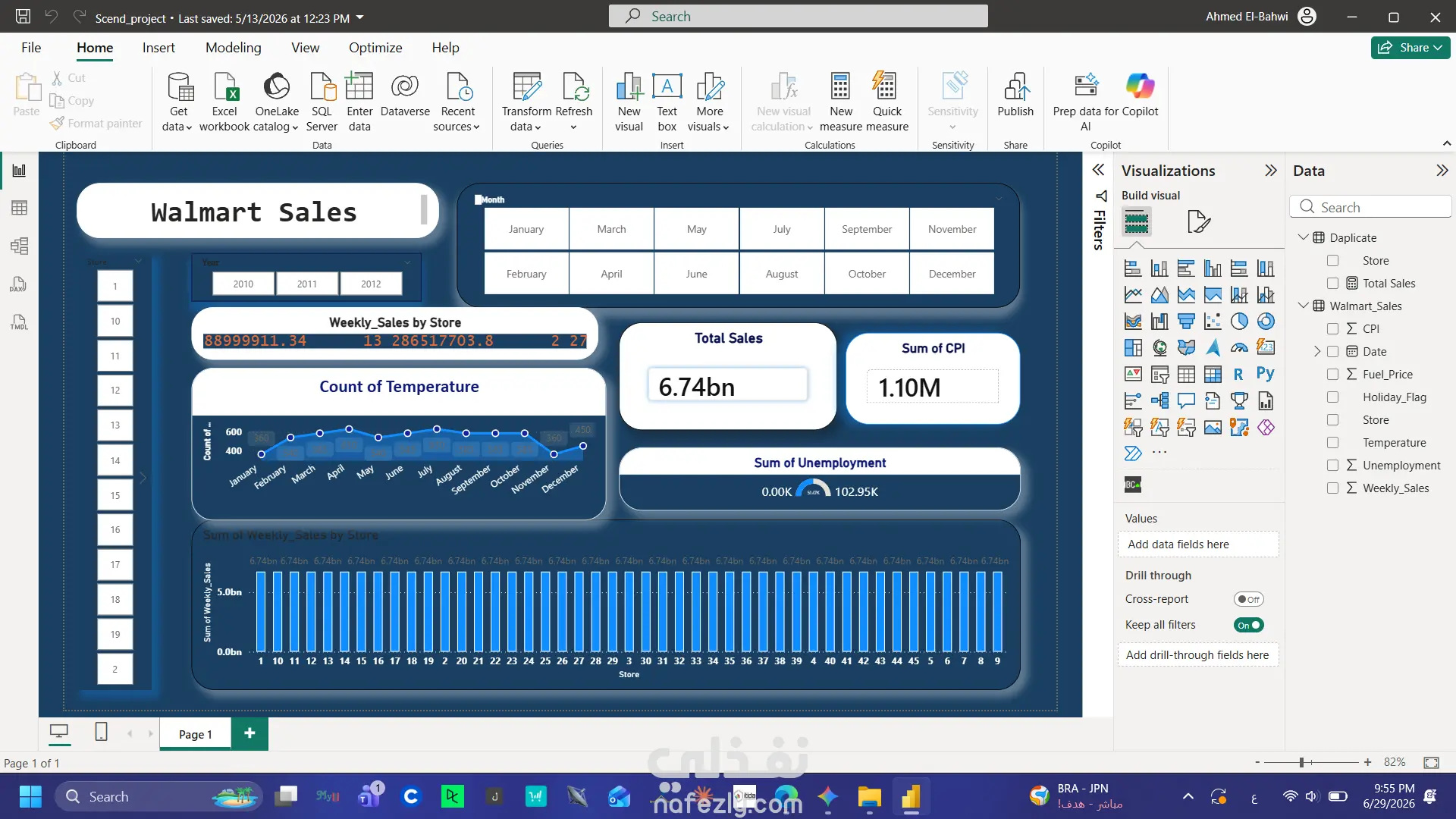1456x819 pixels.
Task: Filter by October in Month slicer
Action: coord(867,274)
